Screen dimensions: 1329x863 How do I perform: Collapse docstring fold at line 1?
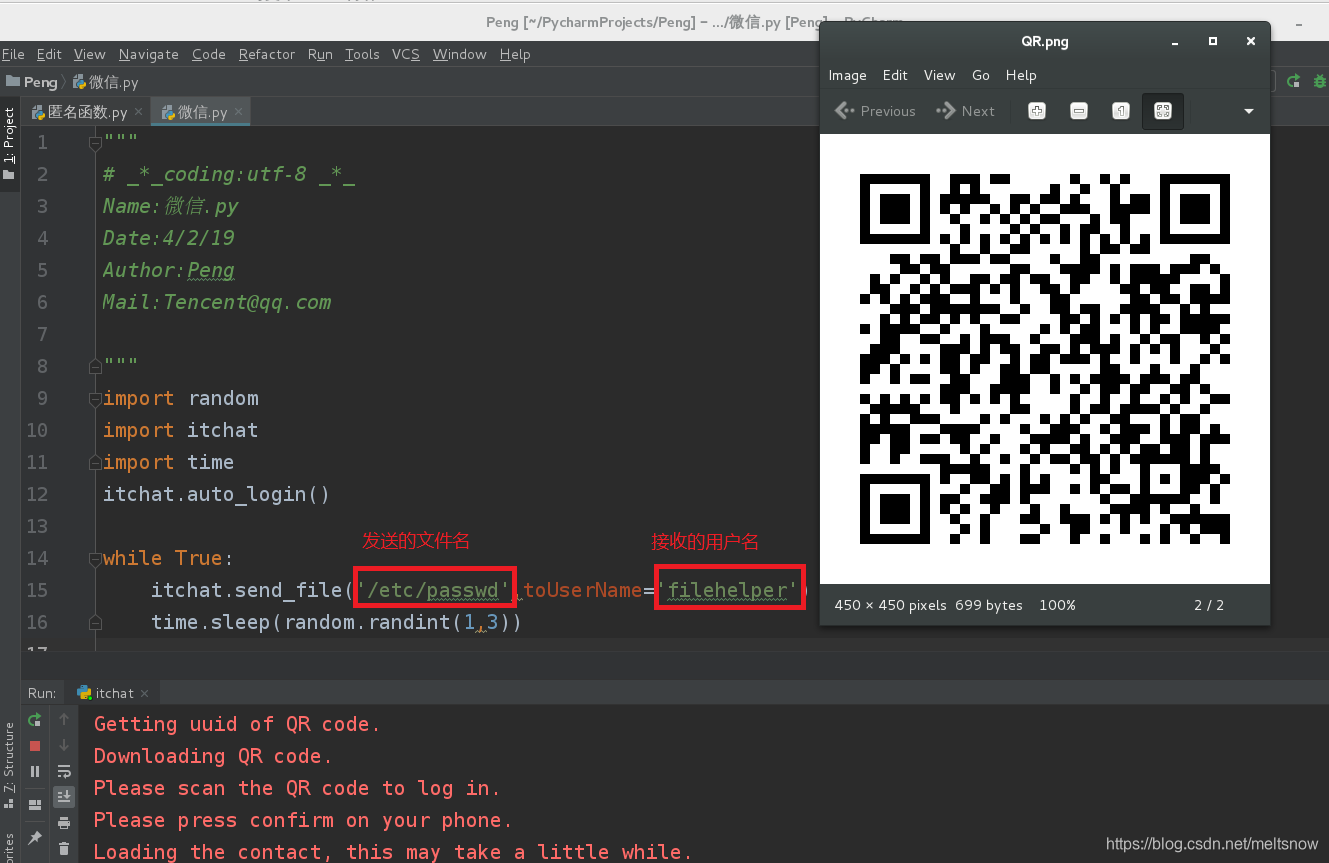click(x=95, y=143)
